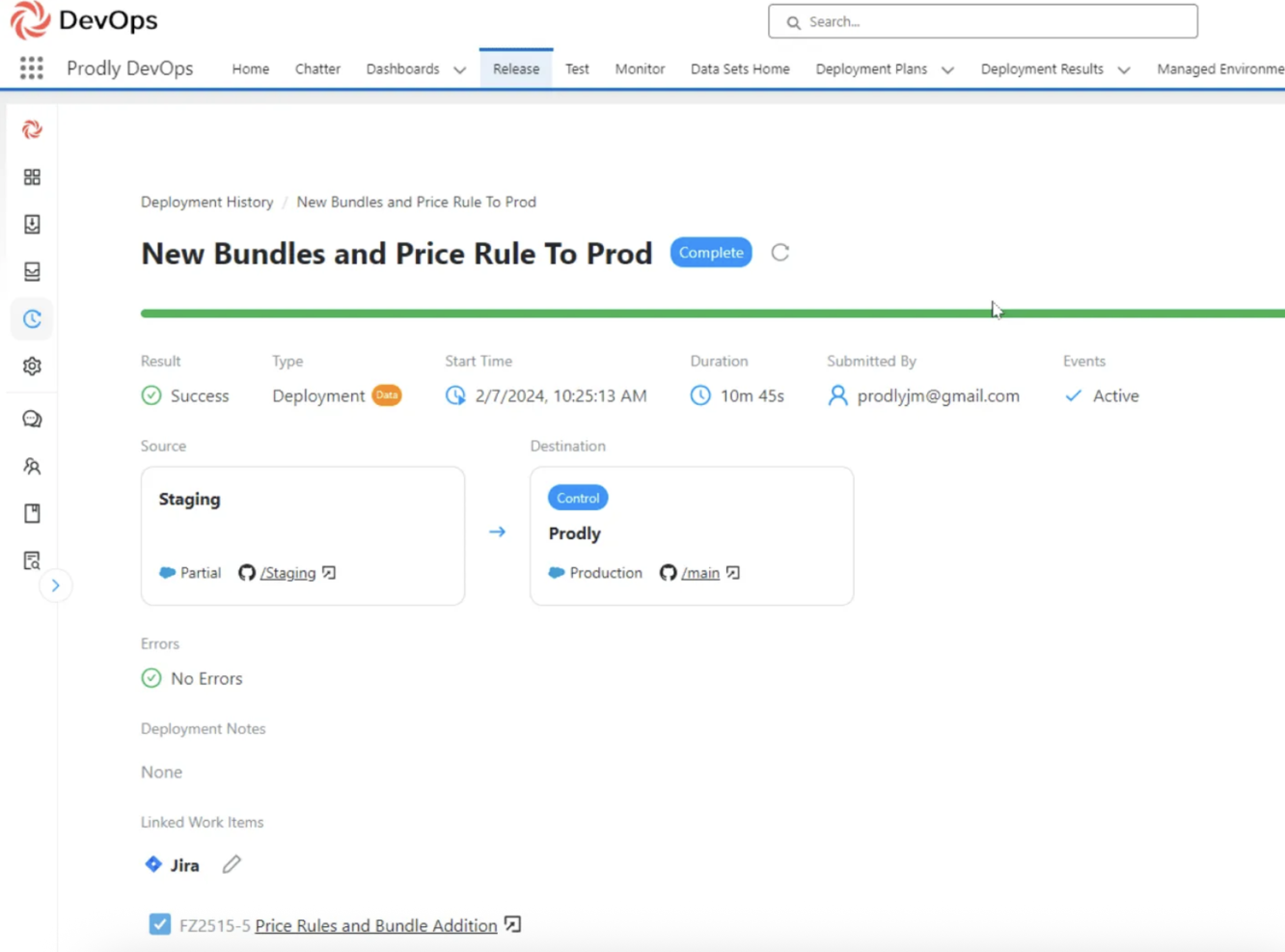Open the Dashboards dropdown menu

click(402, 68)
